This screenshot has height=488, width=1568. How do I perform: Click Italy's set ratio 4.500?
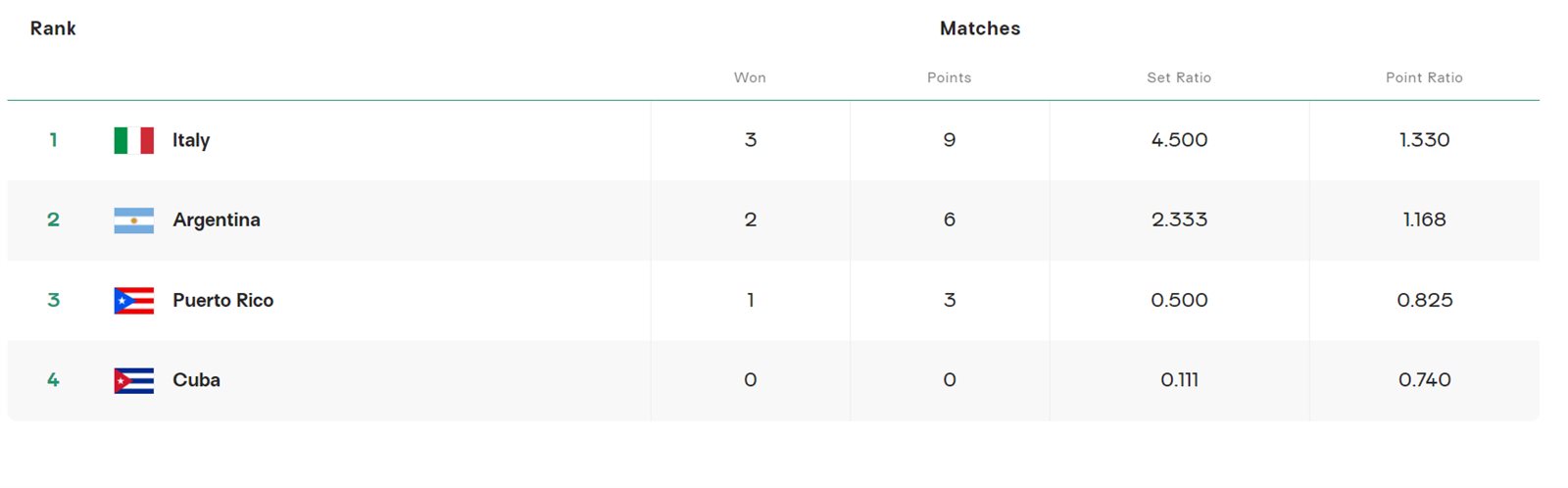point(1179,140)
